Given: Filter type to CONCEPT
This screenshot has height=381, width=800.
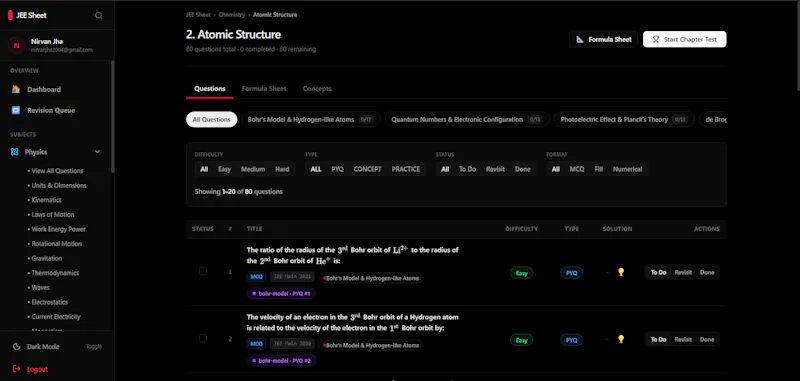Looking at the screenshot, I should (368, 169).
